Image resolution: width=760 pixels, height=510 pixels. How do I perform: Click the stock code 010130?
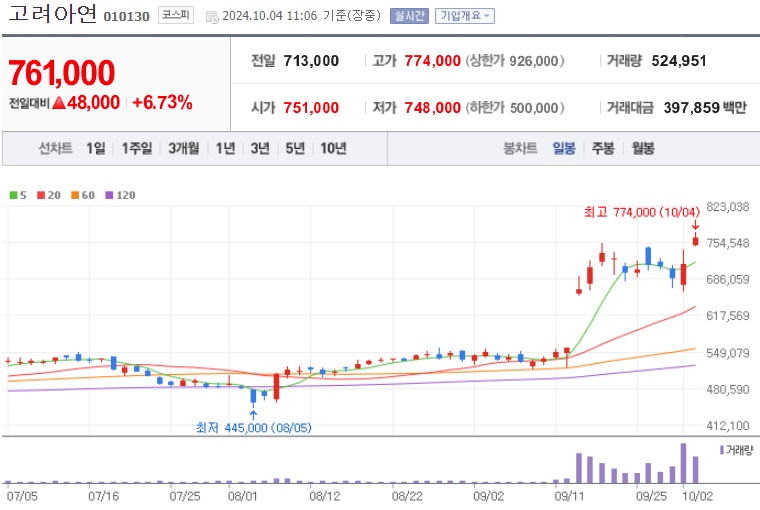(127, 16)
